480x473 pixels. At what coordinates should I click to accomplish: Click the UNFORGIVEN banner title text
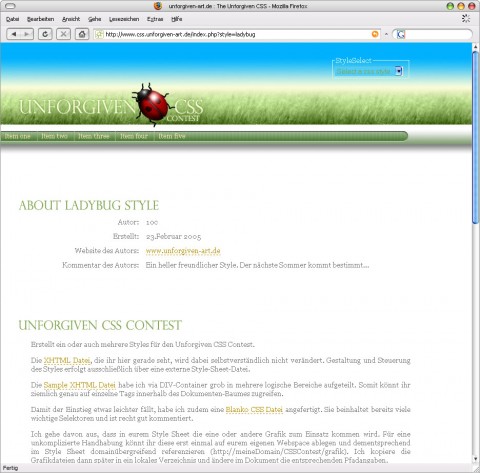pyautogui.click(x=77, y=107)
